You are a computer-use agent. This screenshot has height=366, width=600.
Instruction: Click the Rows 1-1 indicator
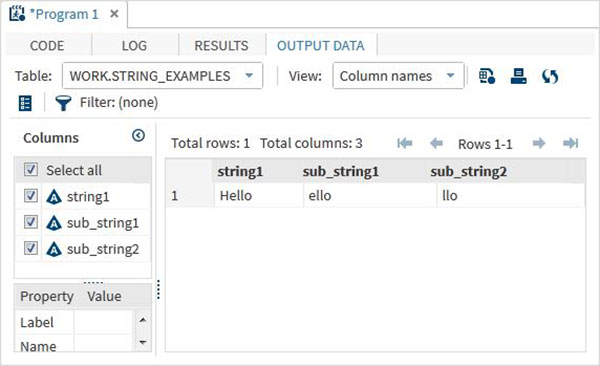[485, 144]
